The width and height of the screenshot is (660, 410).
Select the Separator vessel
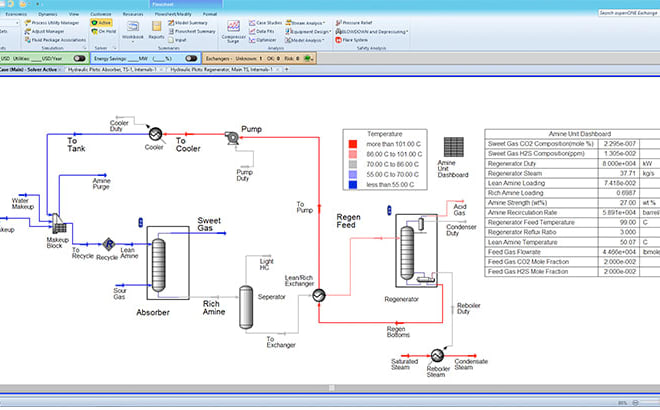[246, 307]
